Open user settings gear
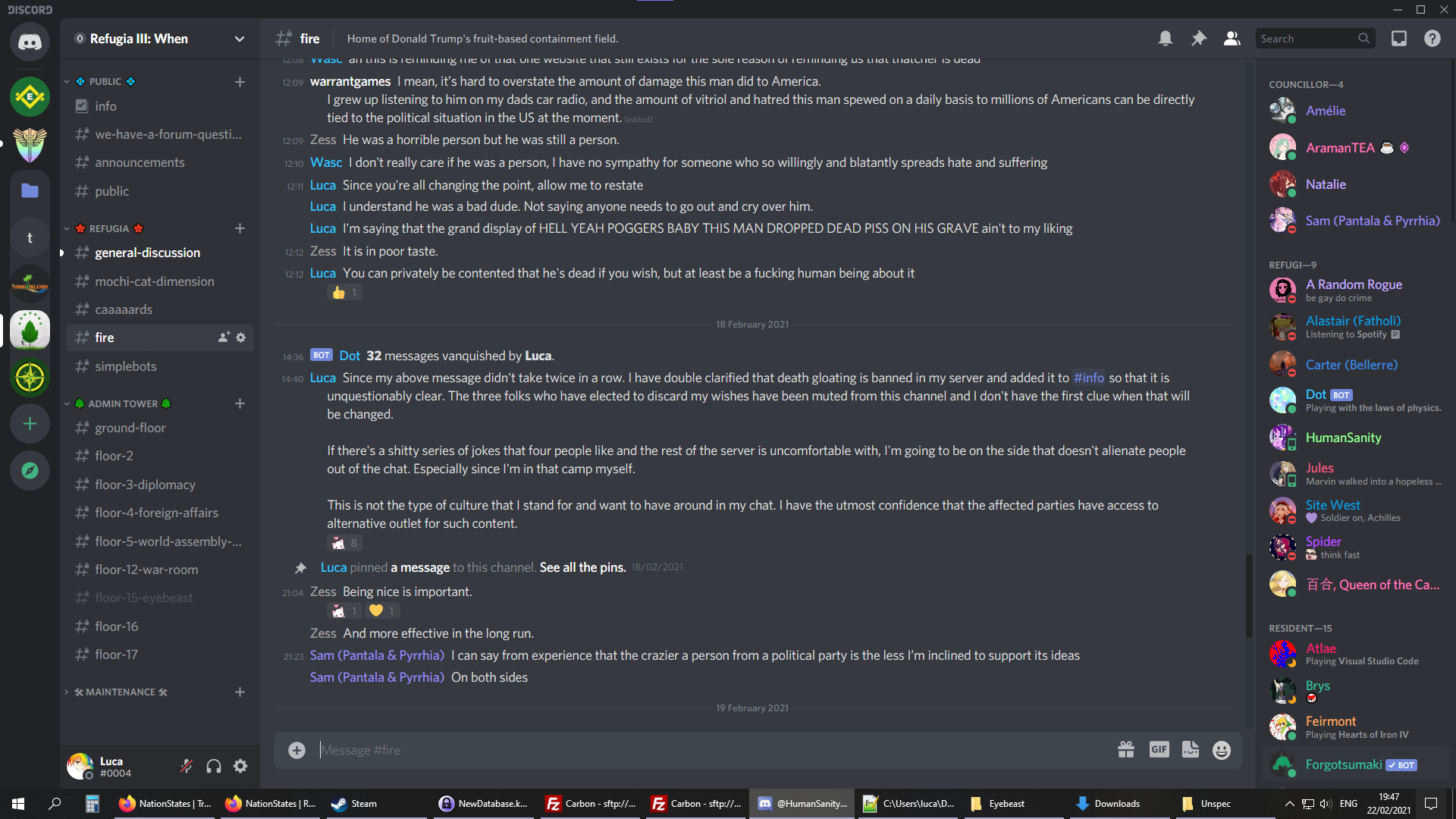 [240, 767]
